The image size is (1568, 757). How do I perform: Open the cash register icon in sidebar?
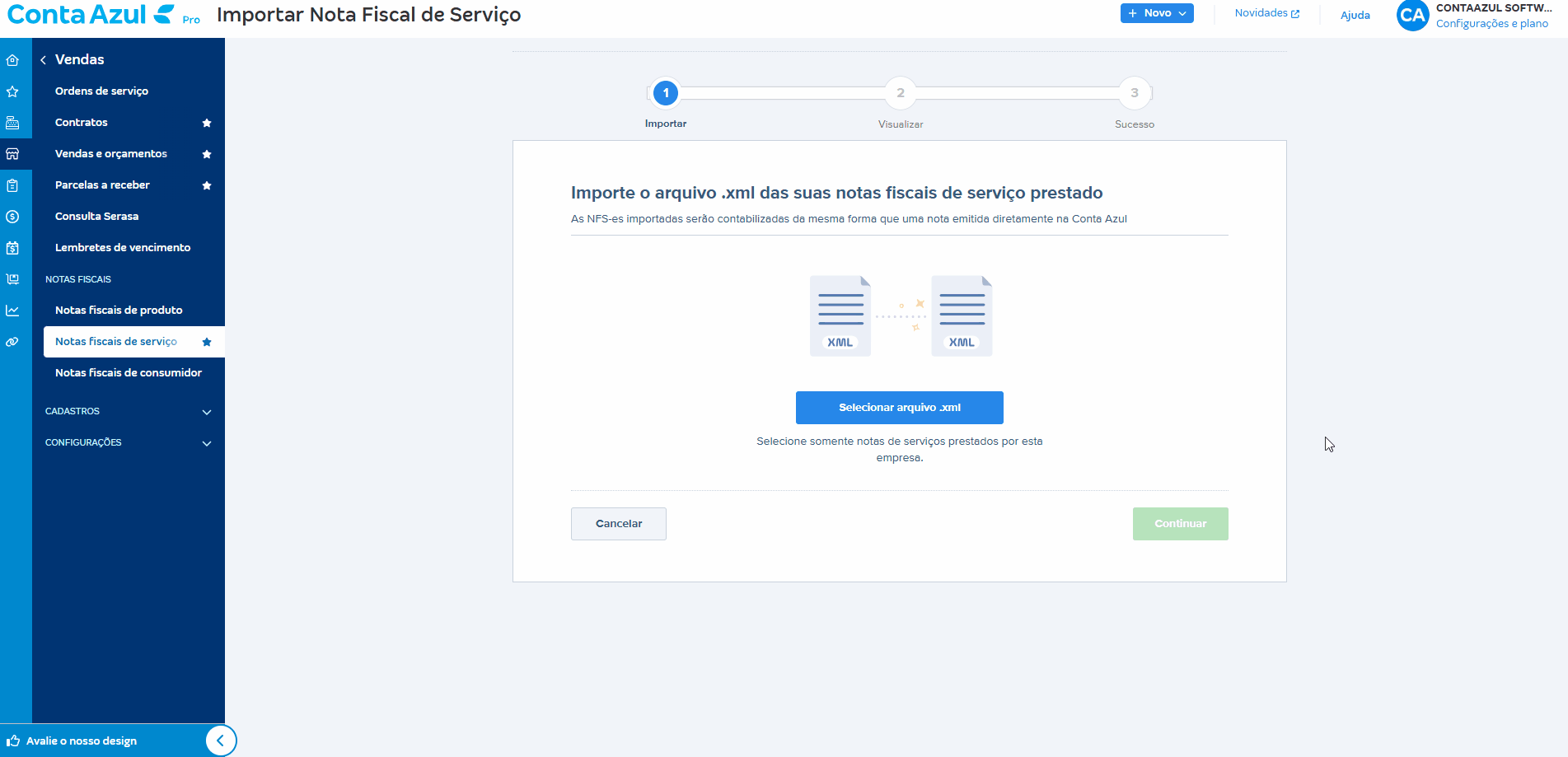click(13, 123)
